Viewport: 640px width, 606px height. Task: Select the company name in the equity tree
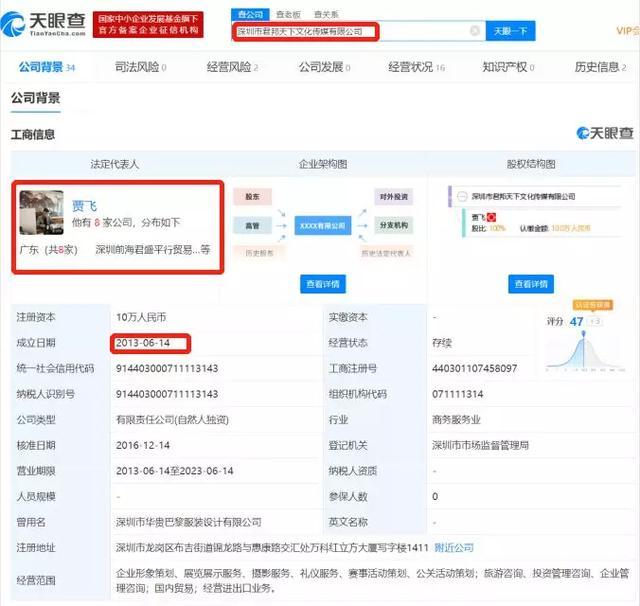click(523, 196)
